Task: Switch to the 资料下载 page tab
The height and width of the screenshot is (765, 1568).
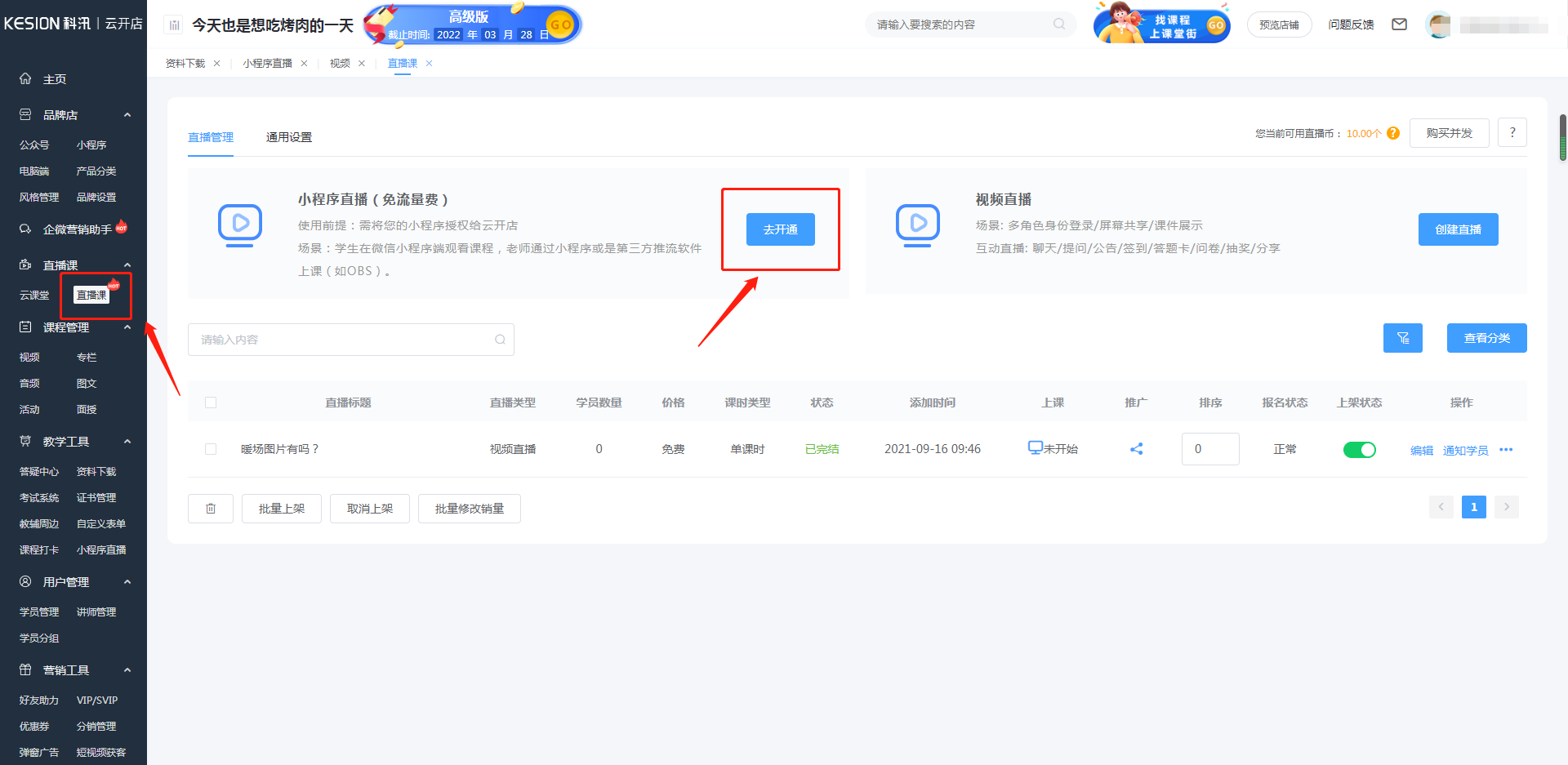Action: click(185, 63)
